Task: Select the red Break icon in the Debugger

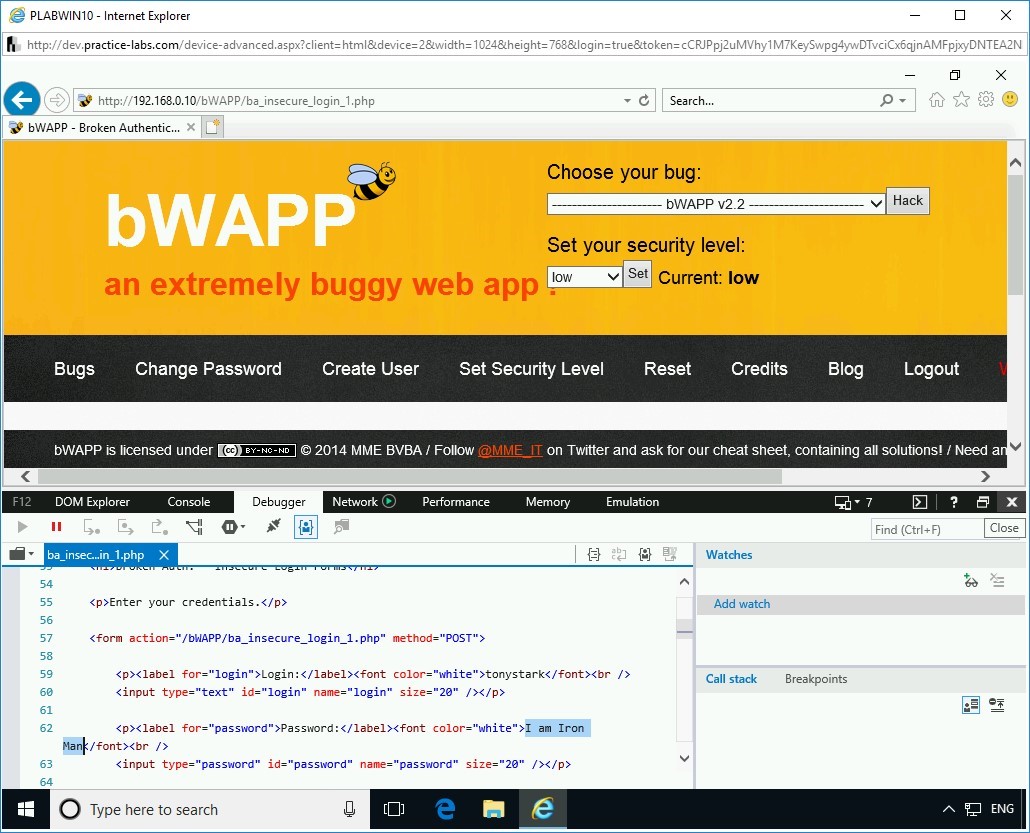Action: [57, 527]
